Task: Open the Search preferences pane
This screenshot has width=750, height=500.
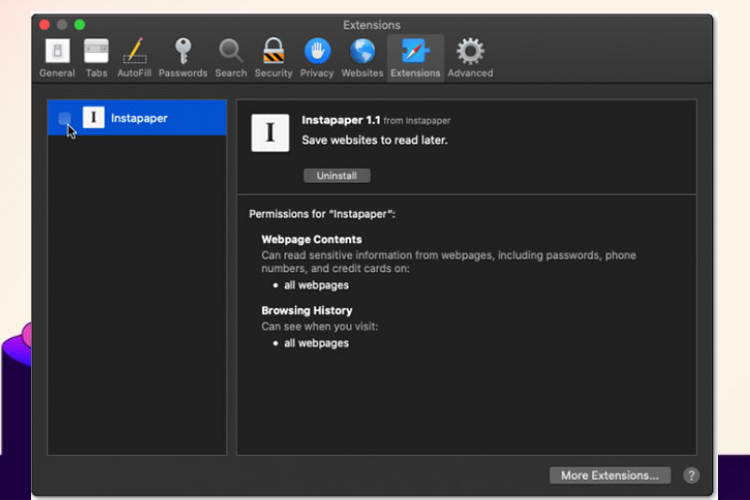Action: click(231, 58)
